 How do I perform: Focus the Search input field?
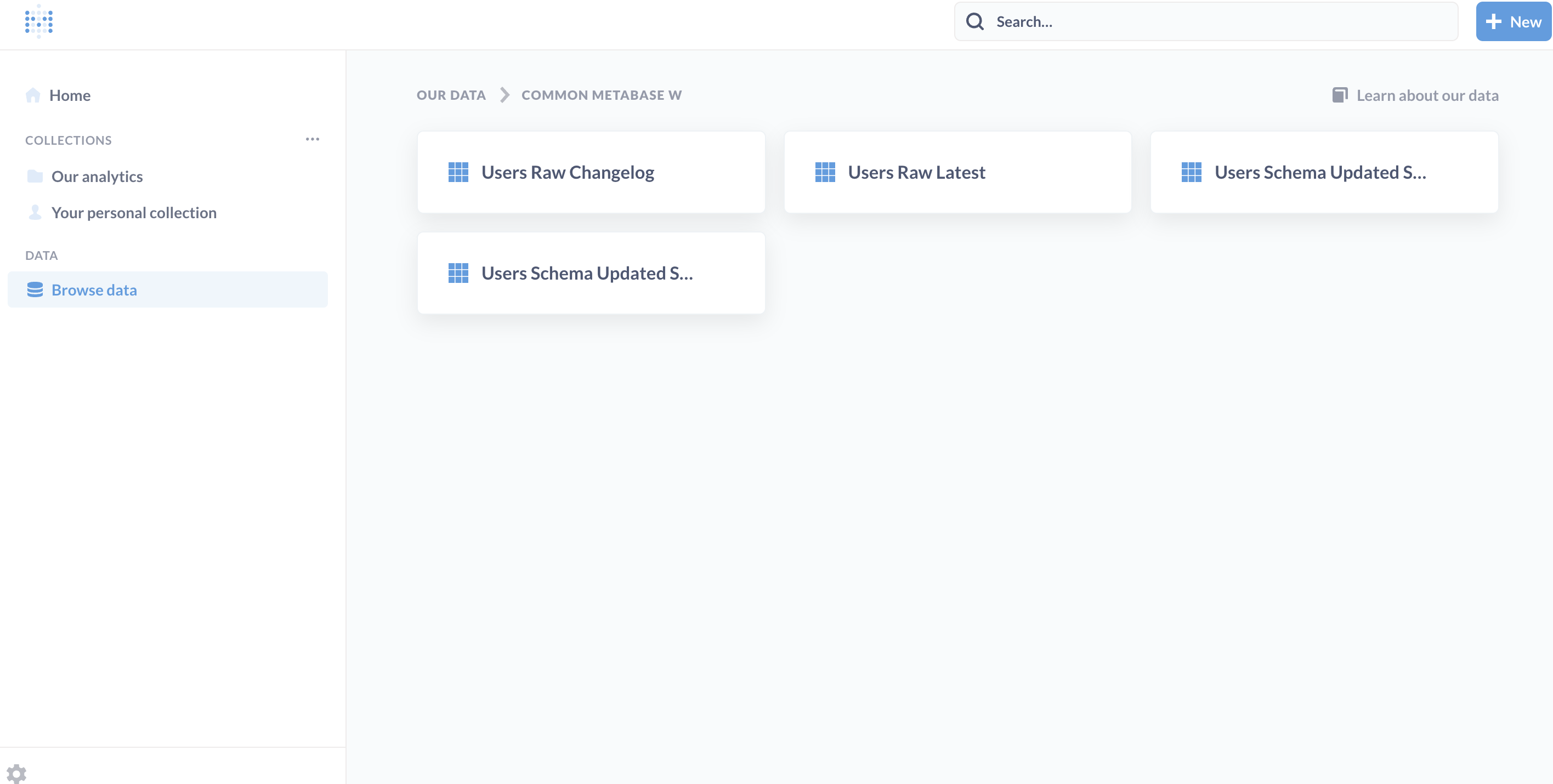[x=1206, y=22]
